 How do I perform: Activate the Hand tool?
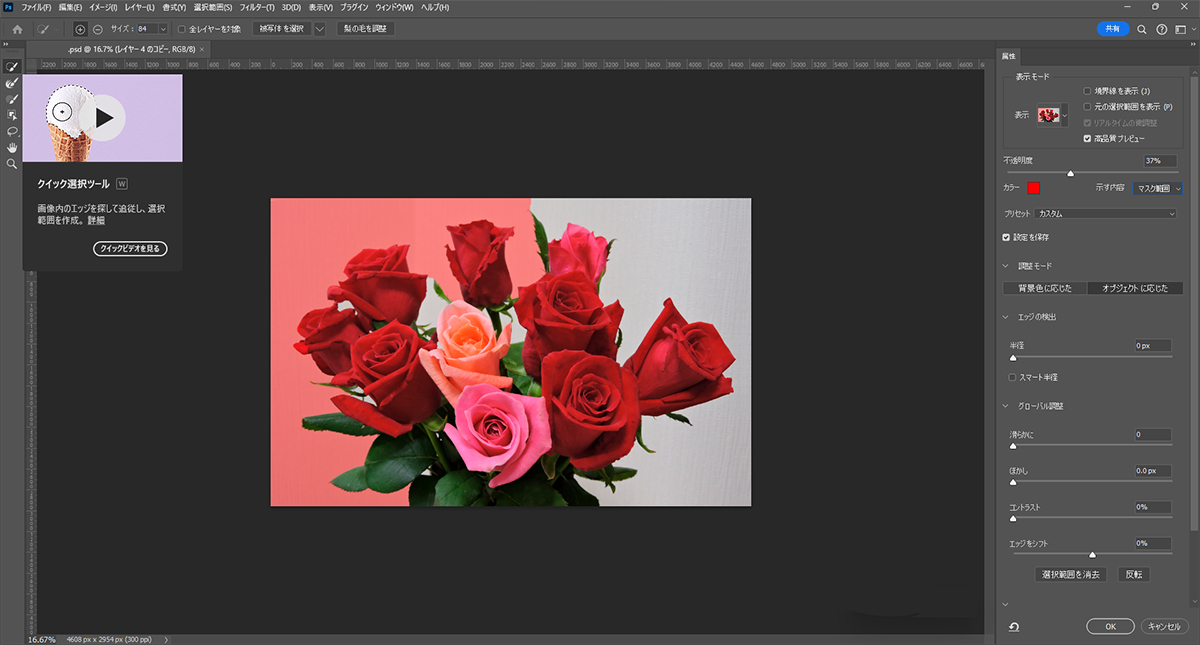[x=12, y=147]
